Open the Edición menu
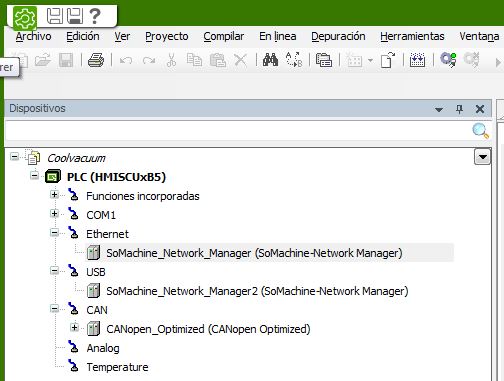 83,36
